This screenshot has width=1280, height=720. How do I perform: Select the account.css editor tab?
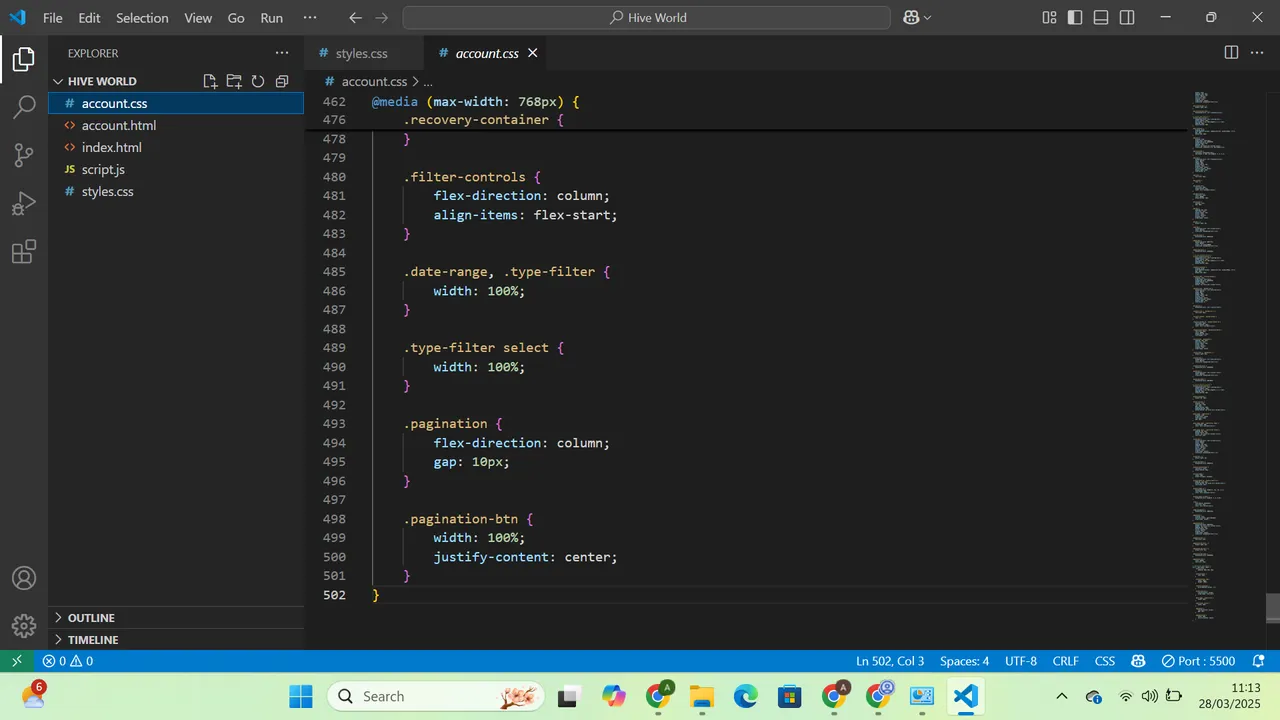(x=486, y=53)
